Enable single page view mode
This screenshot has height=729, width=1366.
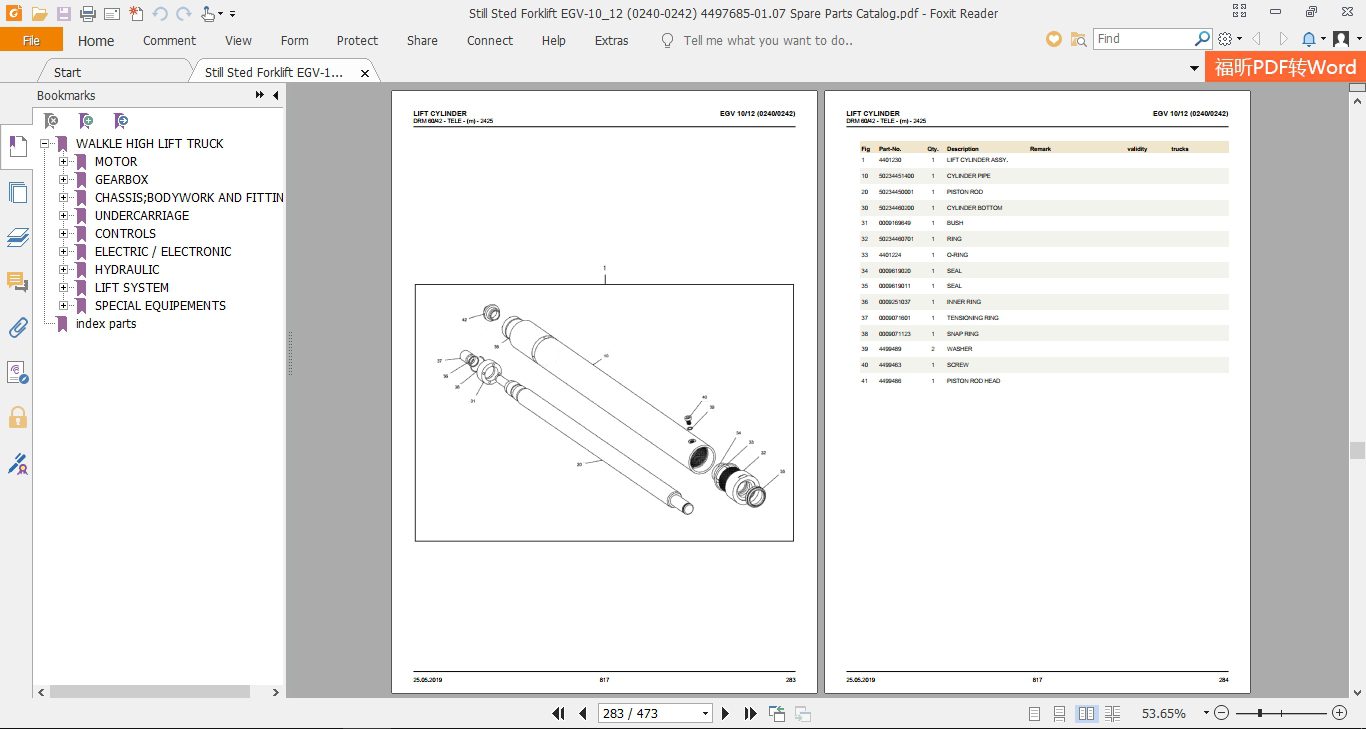1035,714
